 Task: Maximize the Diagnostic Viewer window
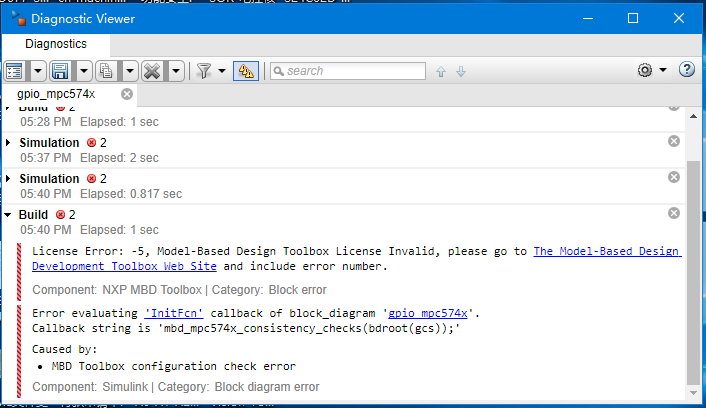tap(633, 18)
